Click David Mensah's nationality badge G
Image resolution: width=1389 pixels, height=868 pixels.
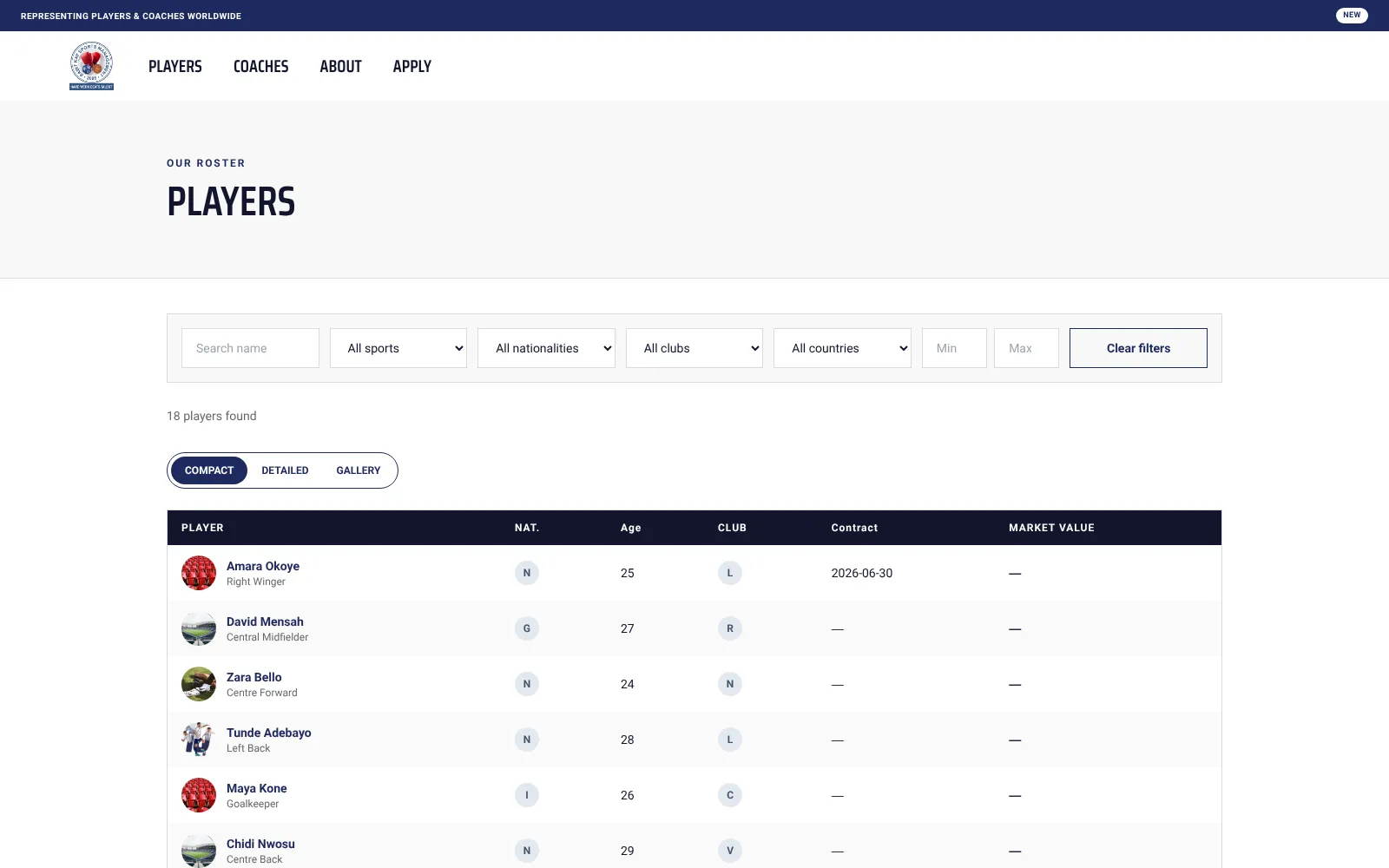(x=527, y=628)
